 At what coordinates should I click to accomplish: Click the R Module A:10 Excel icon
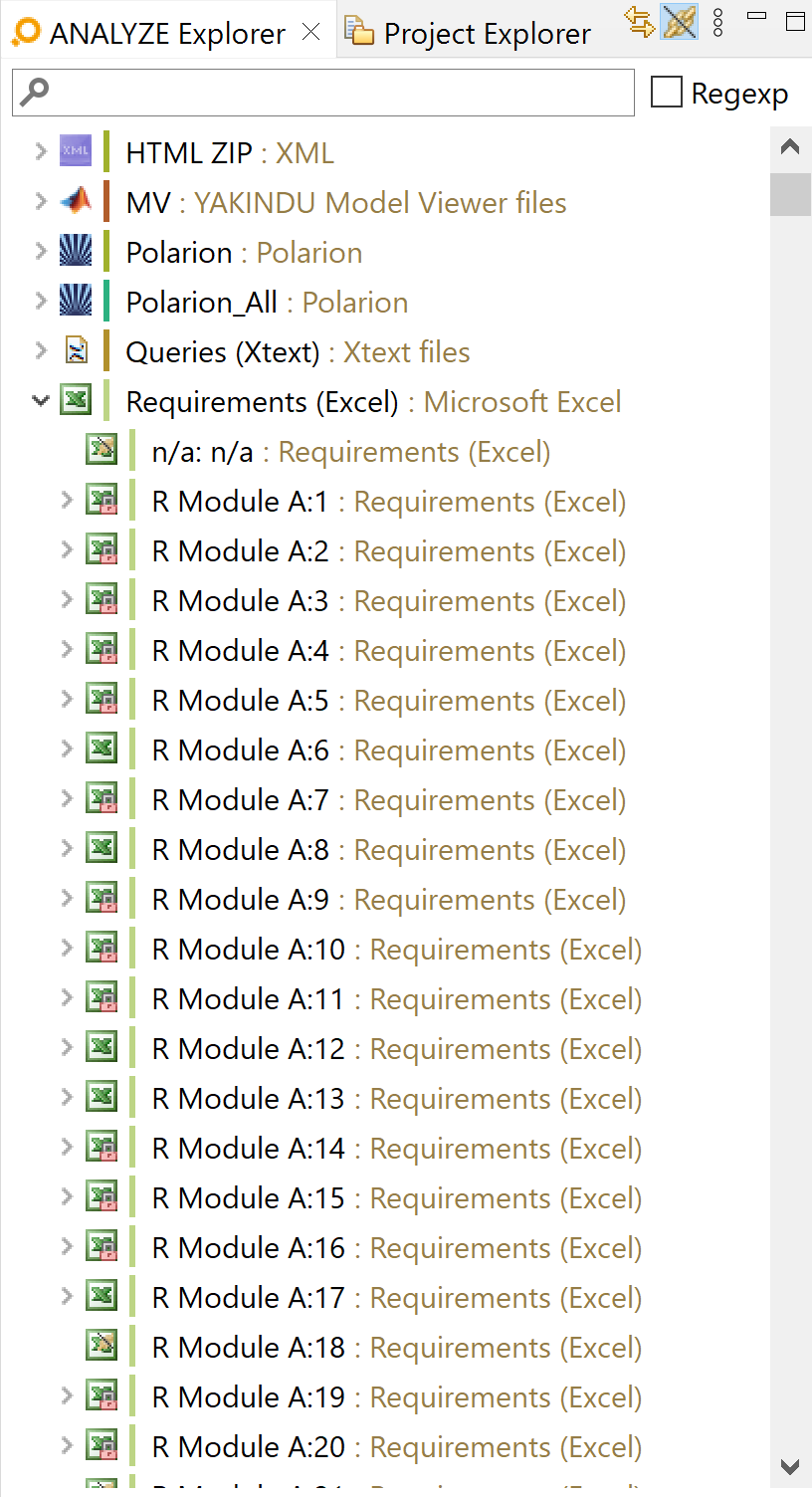pyautogui.click(x=101, y=948)
